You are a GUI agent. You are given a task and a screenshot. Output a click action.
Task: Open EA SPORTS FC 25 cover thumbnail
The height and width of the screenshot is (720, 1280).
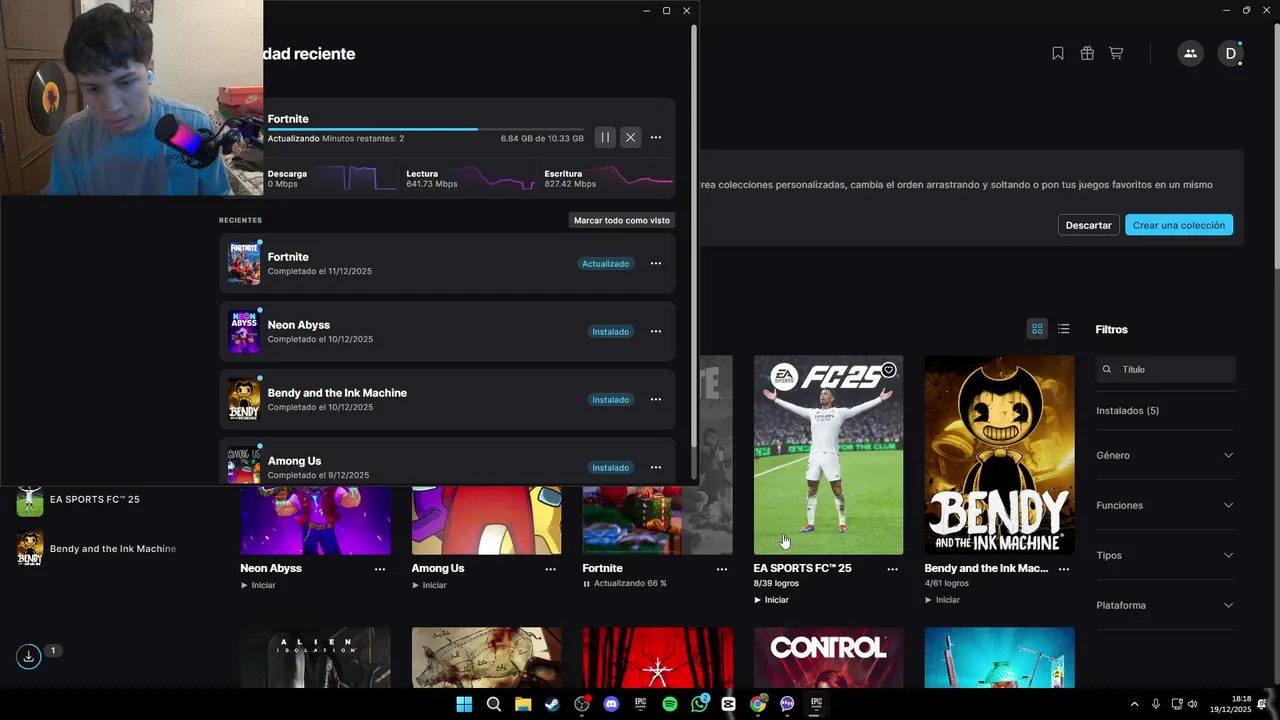[828, 455]
